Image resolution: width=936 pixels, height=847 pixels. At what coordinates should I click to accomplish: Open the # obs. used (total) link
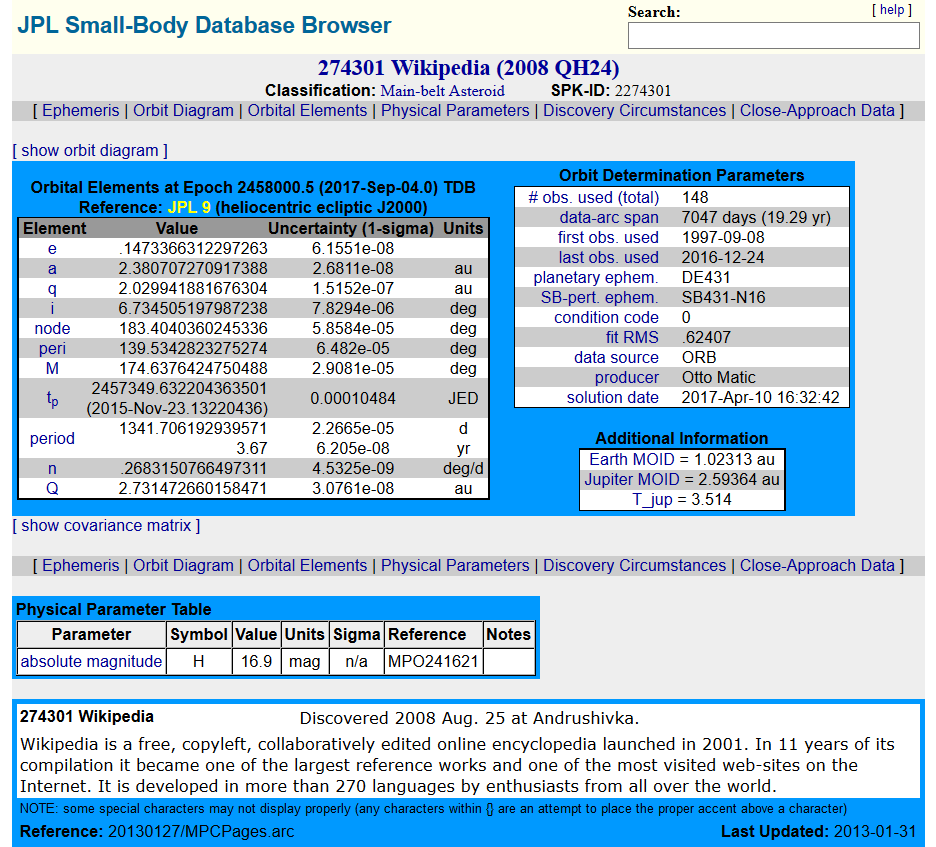(593, 198)
